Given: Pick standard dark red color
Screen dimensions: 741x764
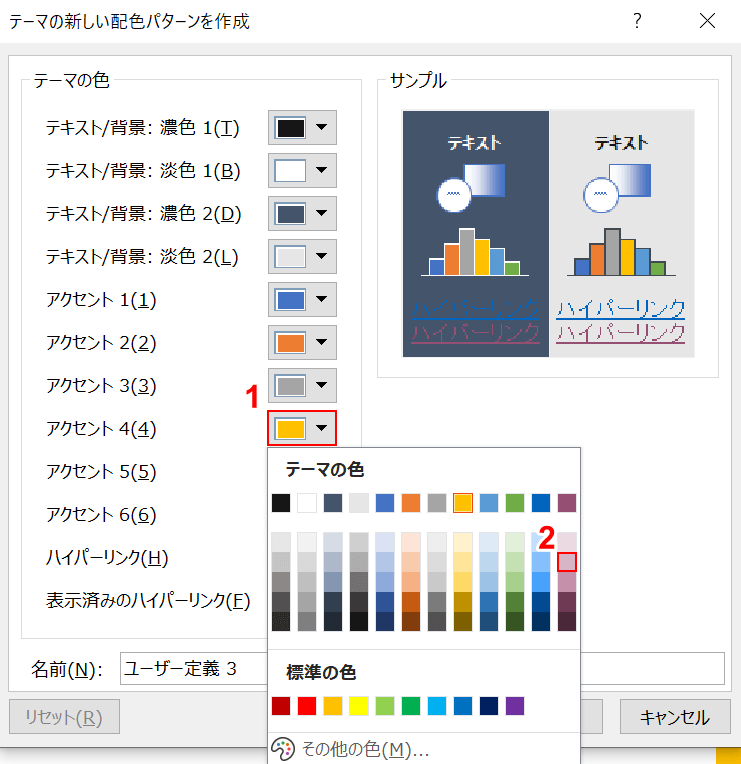Looking at the screenshot, I should tap(281, 706).
